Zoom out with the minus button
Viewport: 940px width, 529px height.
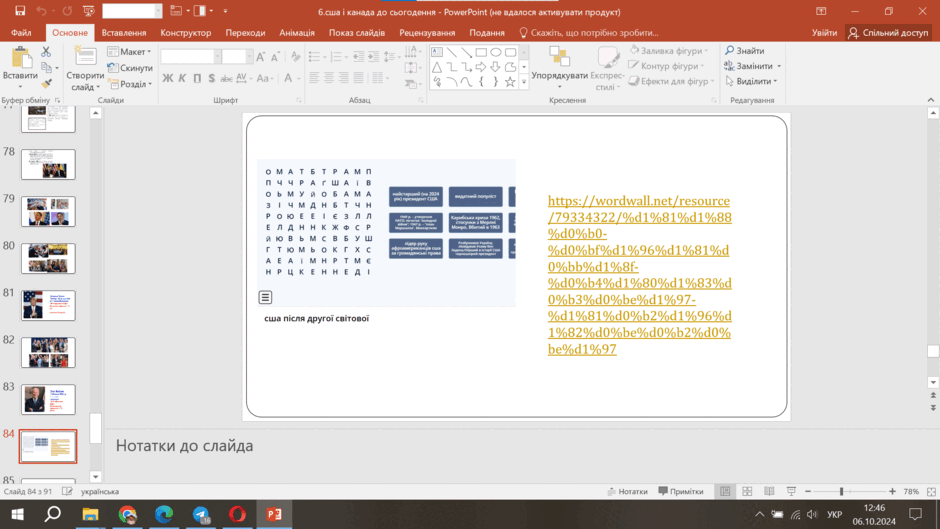coord(808,491)
